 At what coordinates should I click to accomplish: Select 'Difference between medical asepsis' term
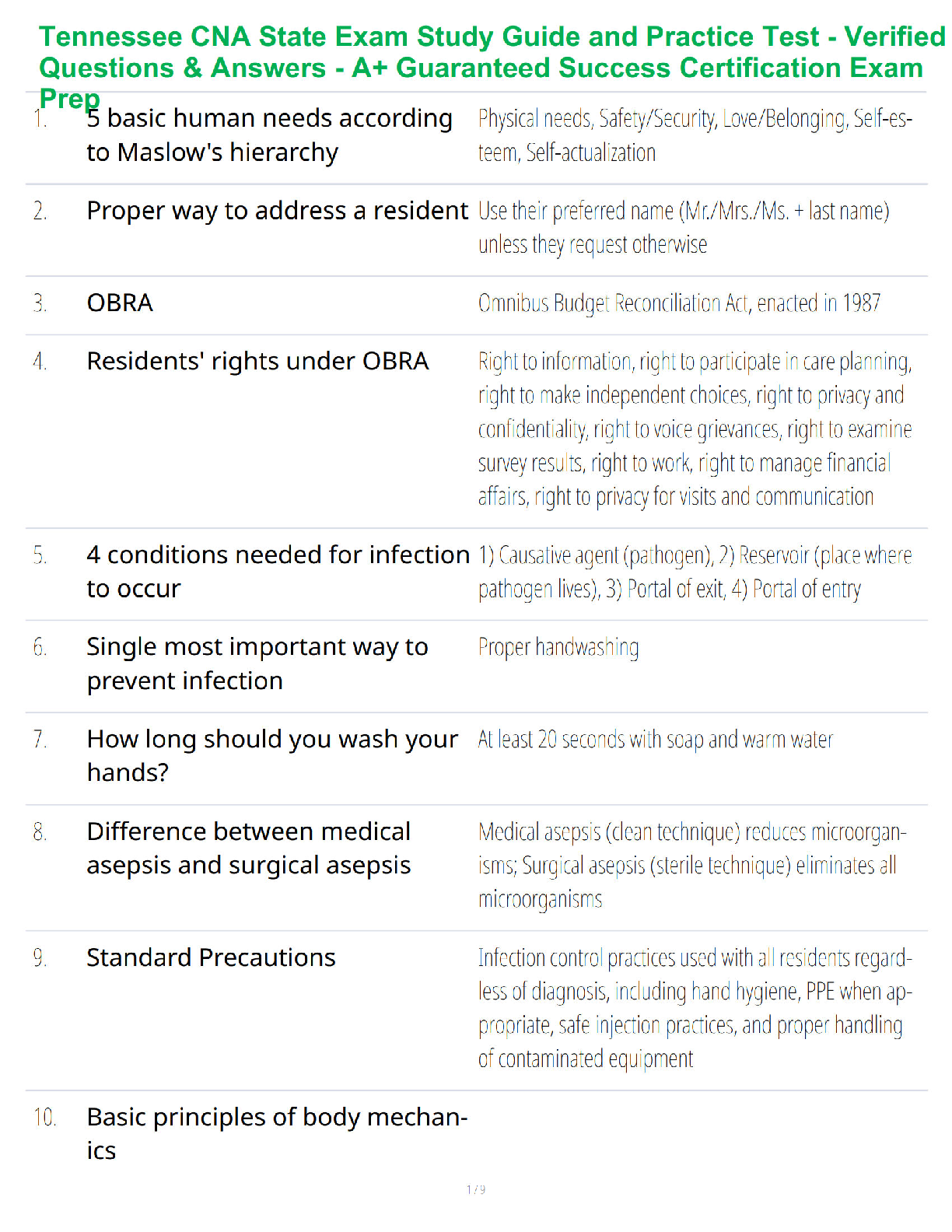tap(249, 848)
